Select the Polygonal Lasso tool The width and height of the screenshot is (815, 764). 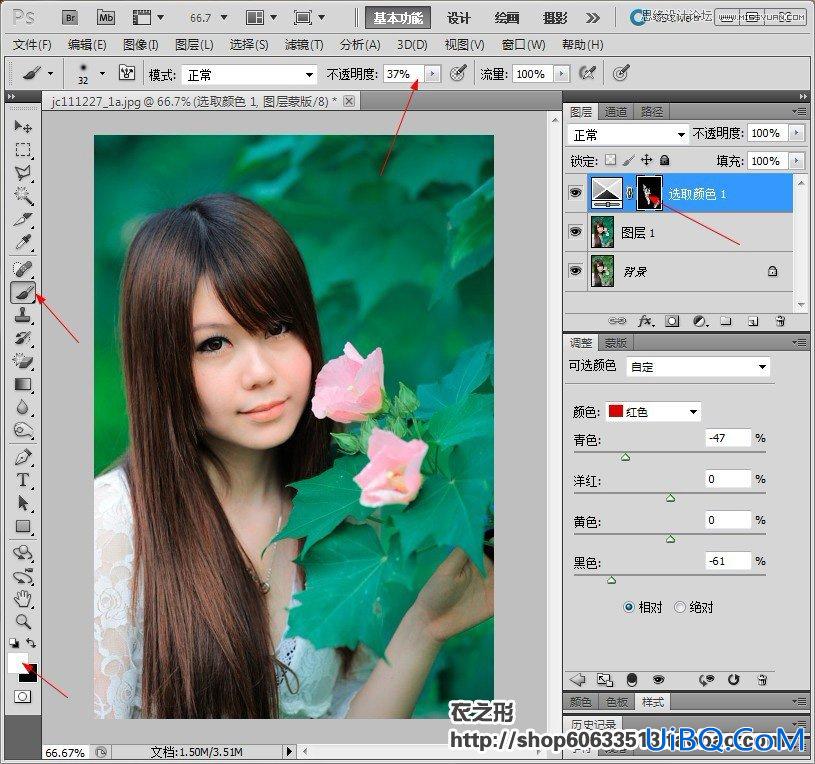tap(22, 173)
